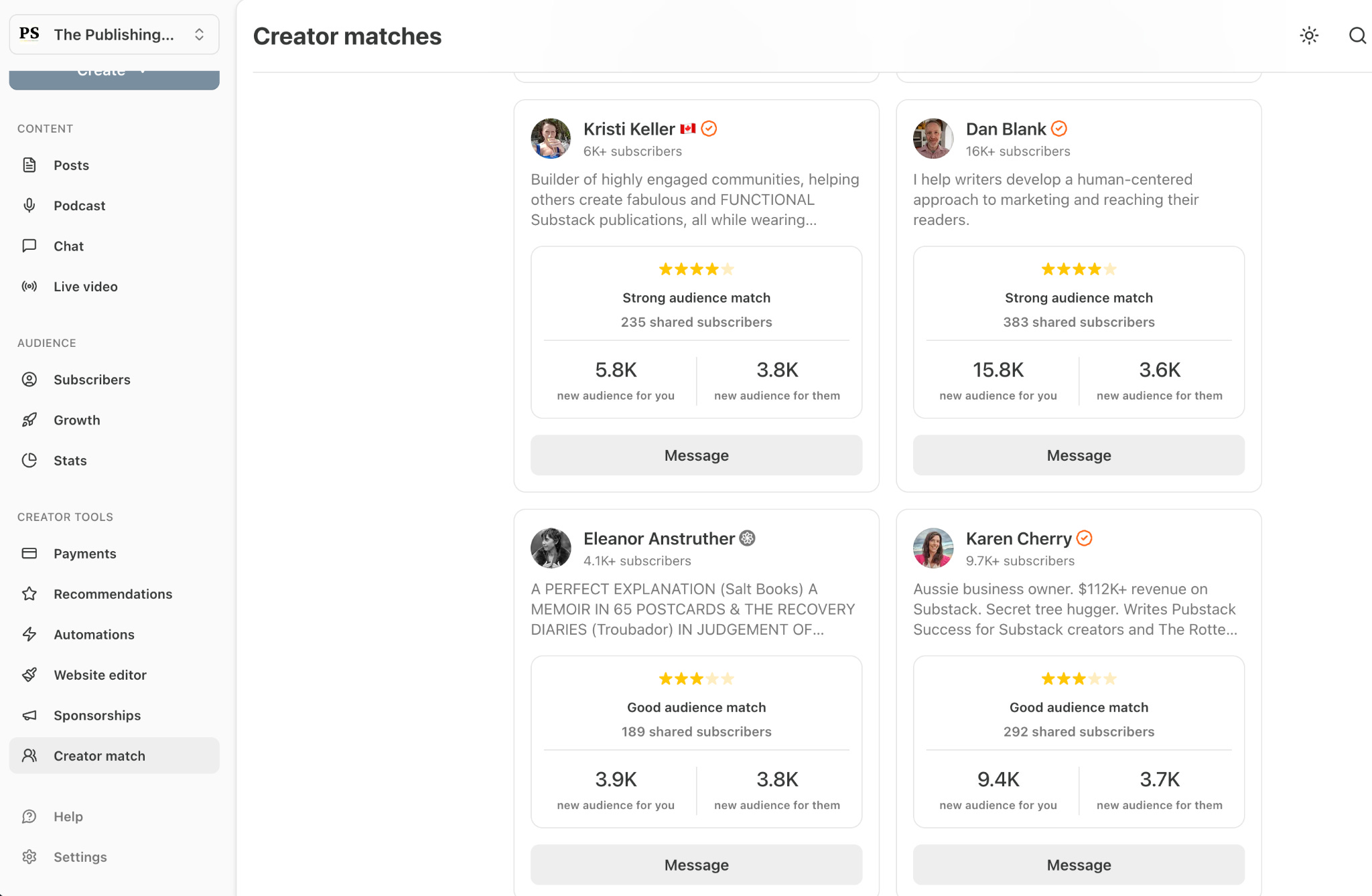1372x896 pixels.
Task: Open Sponsorships megaphone item
Action: point(115,715)
